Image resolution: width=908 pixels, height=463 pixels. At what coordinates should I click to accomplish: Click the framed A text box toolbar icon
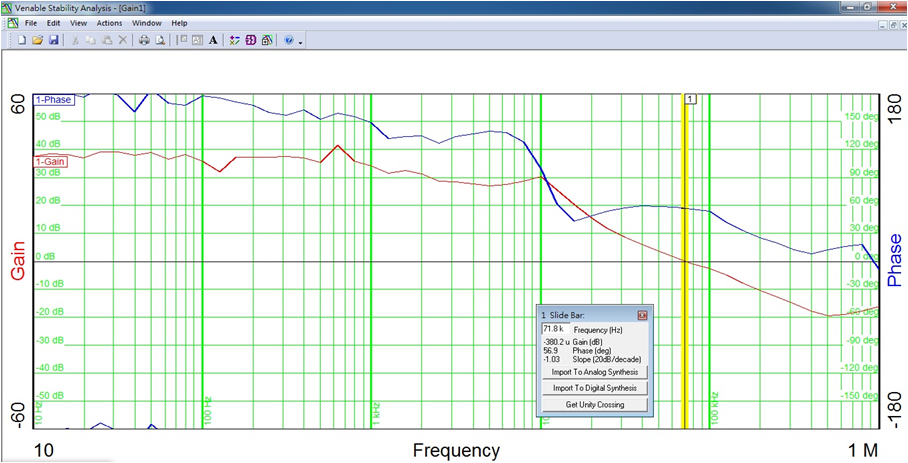(197, 41)
